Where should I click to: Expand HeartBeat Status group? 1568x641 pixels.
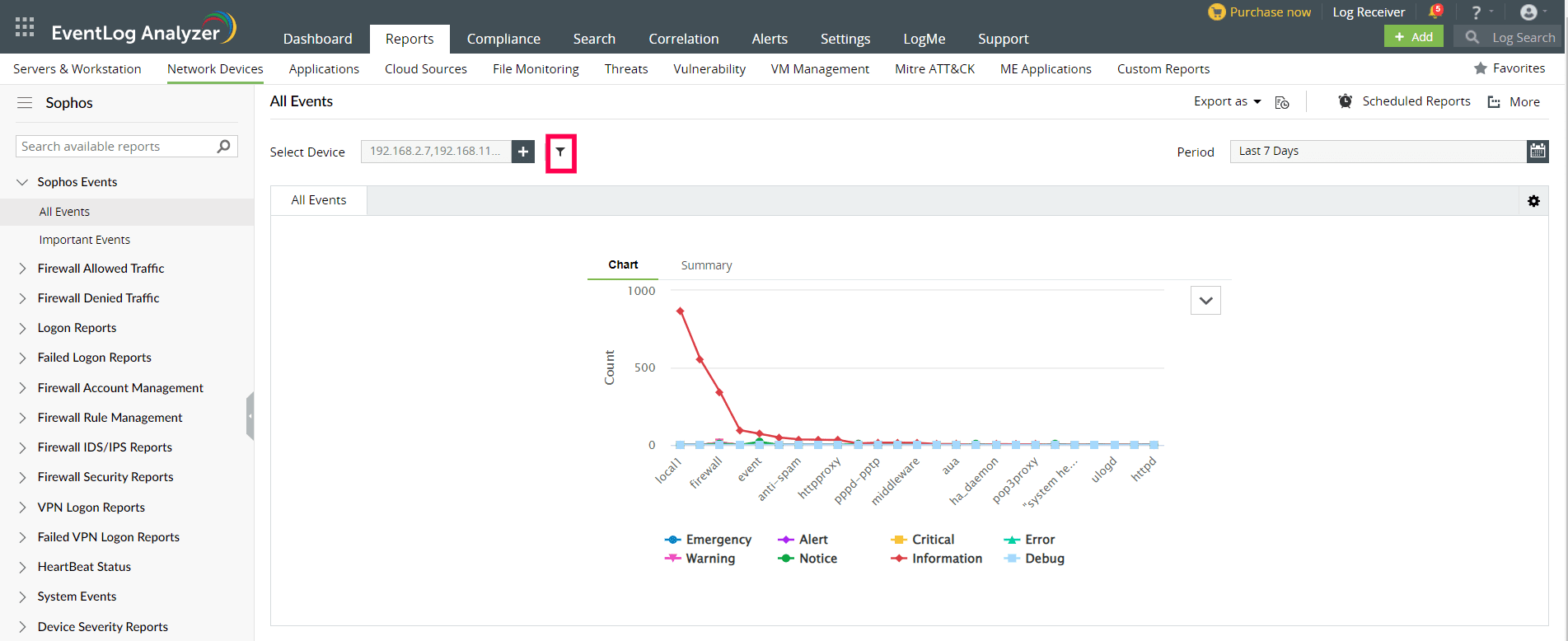(22, 567)
